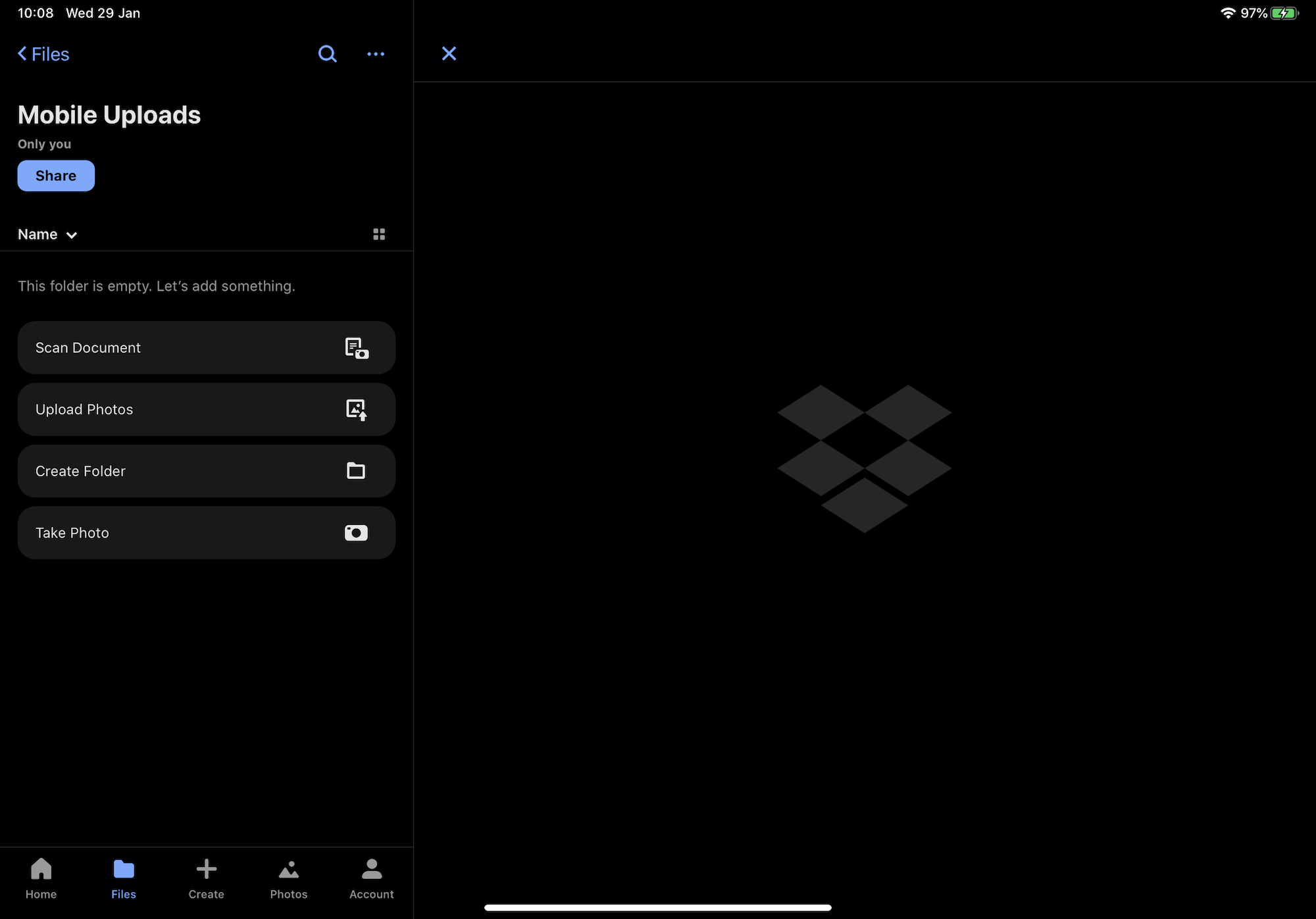Share the Mobile Uploads folder
Screen dimensions: 1316x919
pos(55,176)
